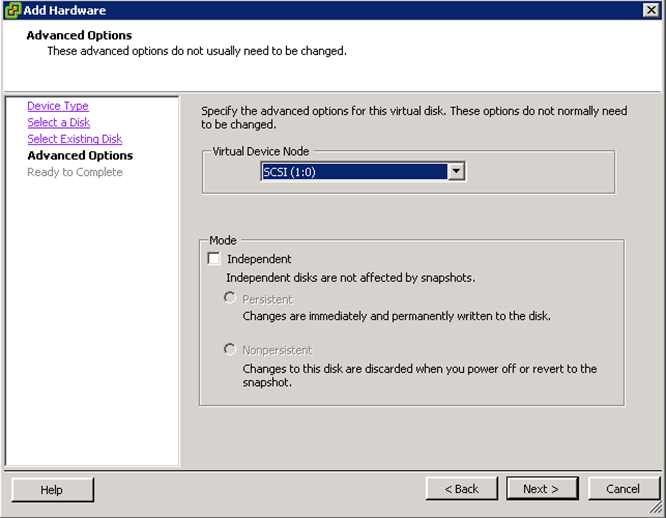The height and width of the screenshot is (518, 666).
Task: Click the Add Hardware title bar text
Action: tap(65, 10)
